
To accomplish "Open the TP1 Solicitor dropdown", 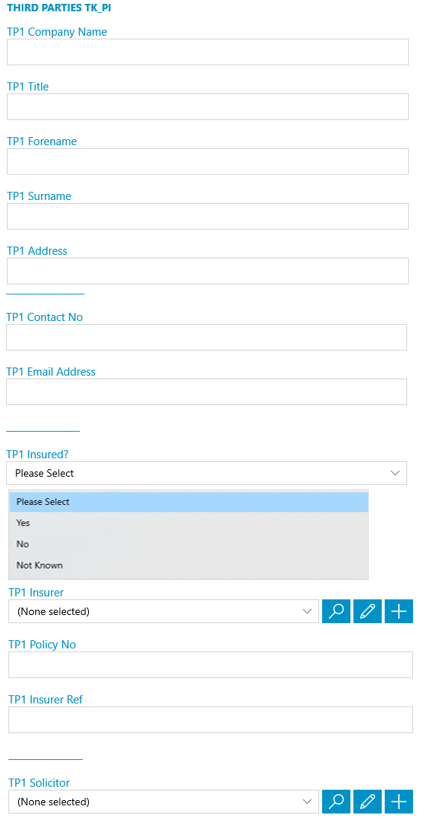I will pyautogui.click(x=164, y=801).
